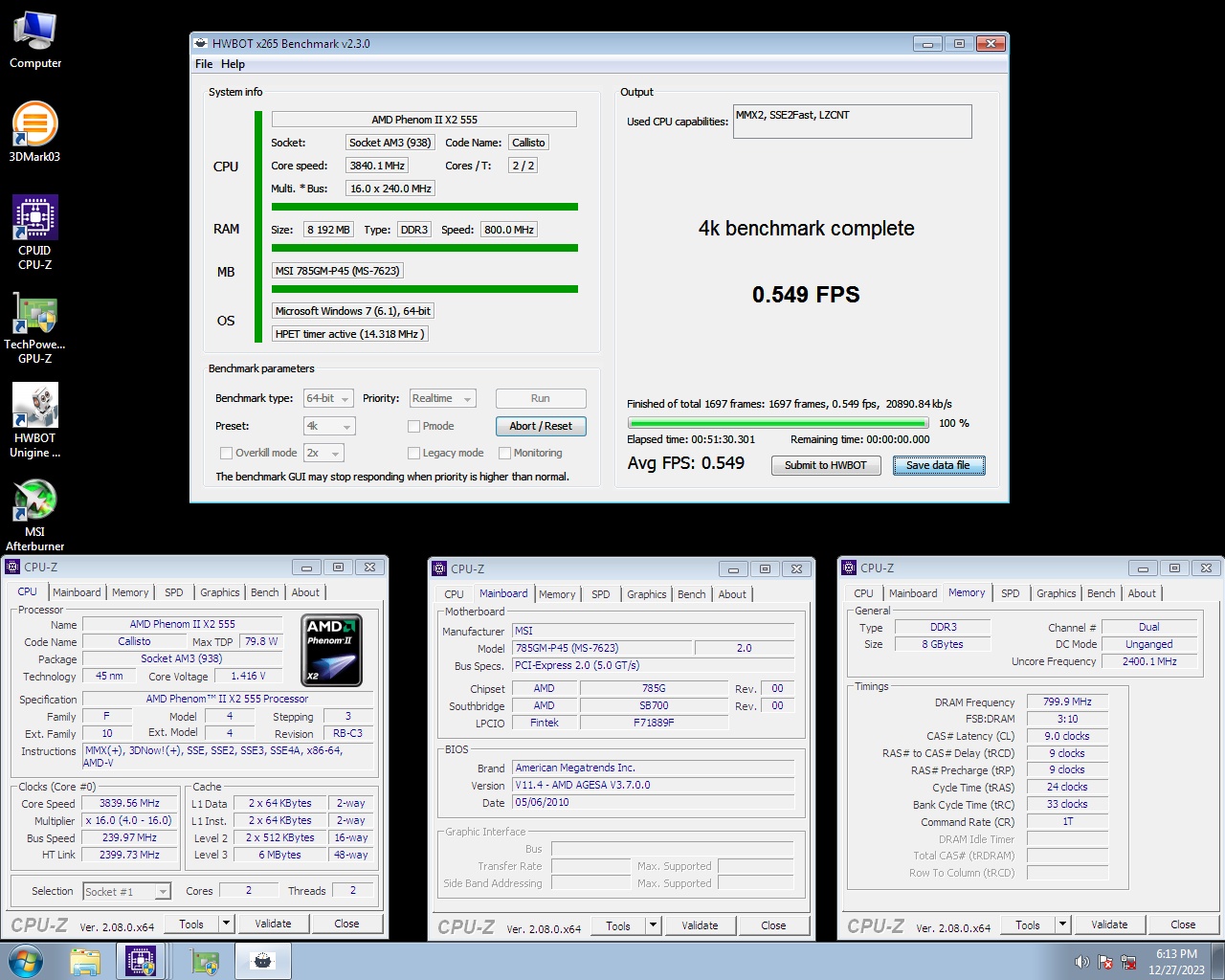This screenshot has width=1225, height=980.
Task: Click the MSI 785GM-P45 (MS-7623) motherboard field
Action: pos(338,271)
